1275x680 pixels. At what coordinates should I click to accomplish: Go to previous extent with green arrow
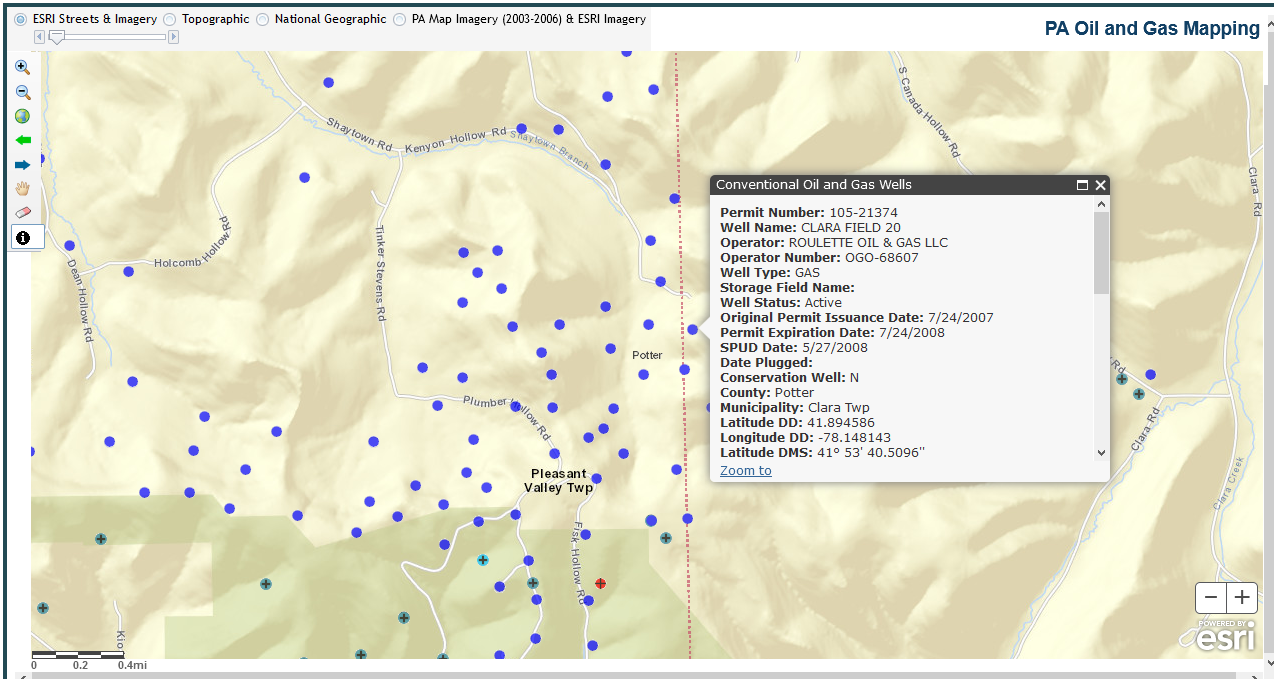[x=22, y=140]
